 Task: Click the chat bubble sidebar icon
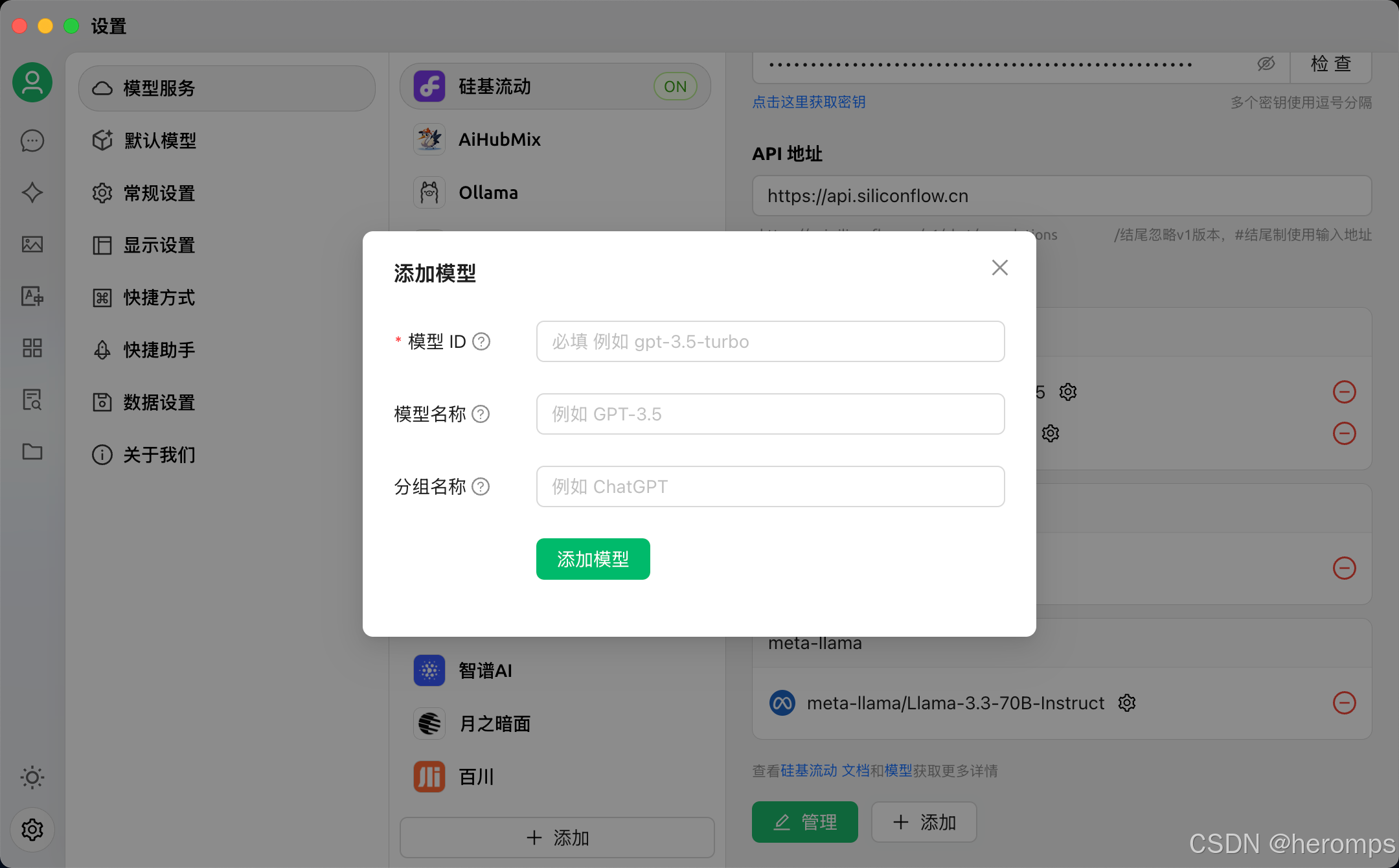(32, 141)
